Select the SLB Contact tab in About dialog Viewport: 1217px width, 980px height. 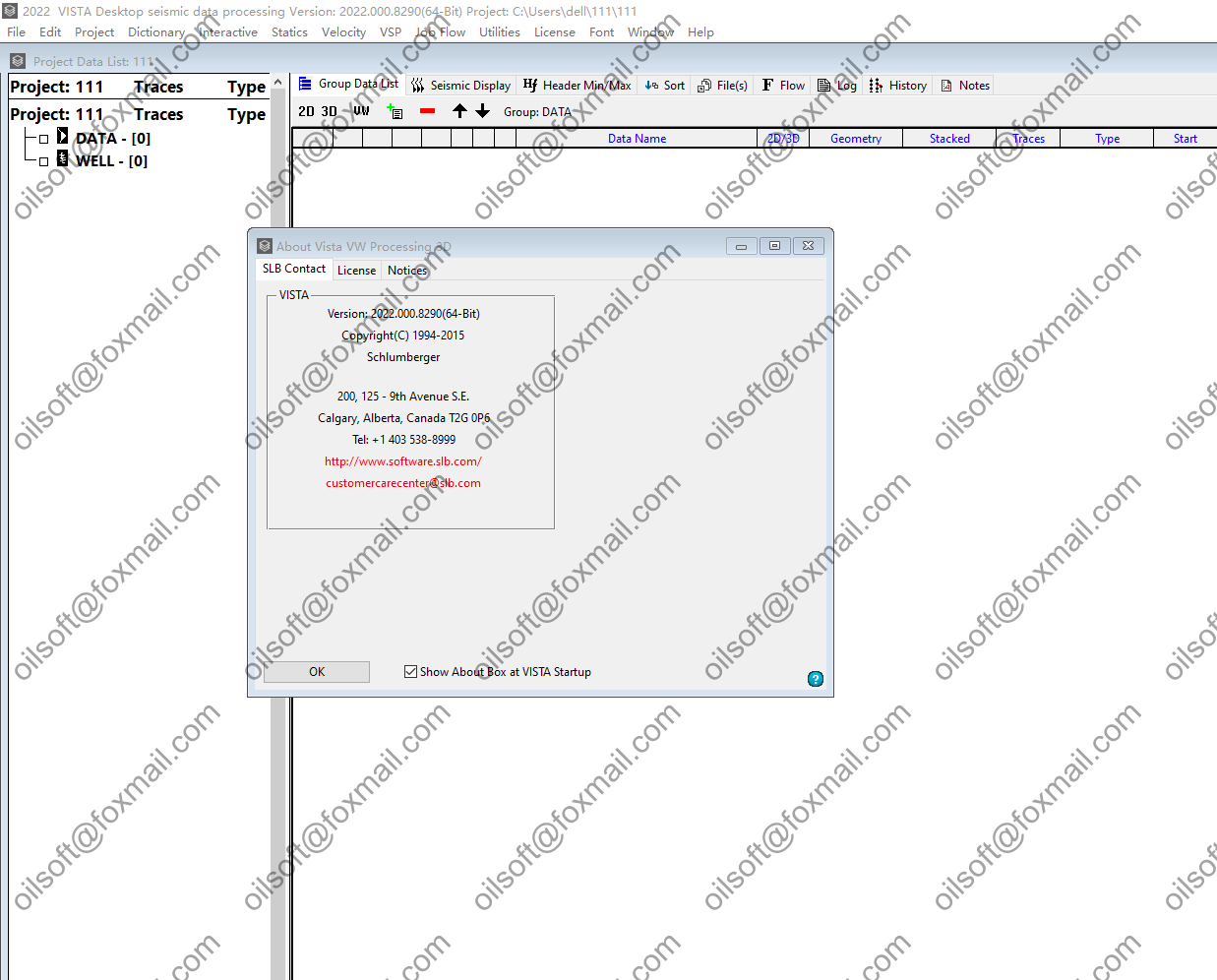click(293, 269)
